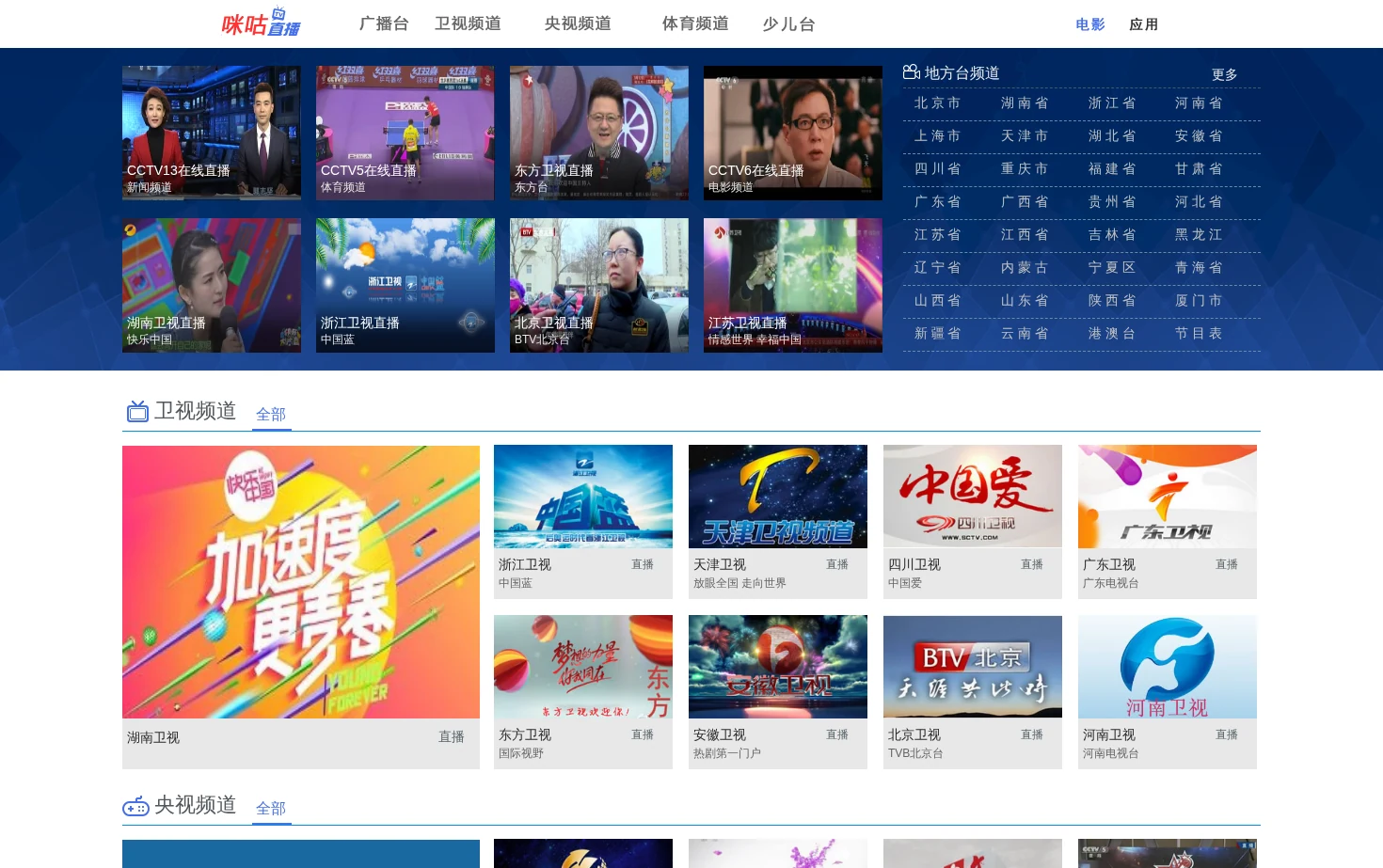Open the 卫视频道 nav tab
Image resolution: width=1383 pixels, height=868 pixels.
pos(468,24)
